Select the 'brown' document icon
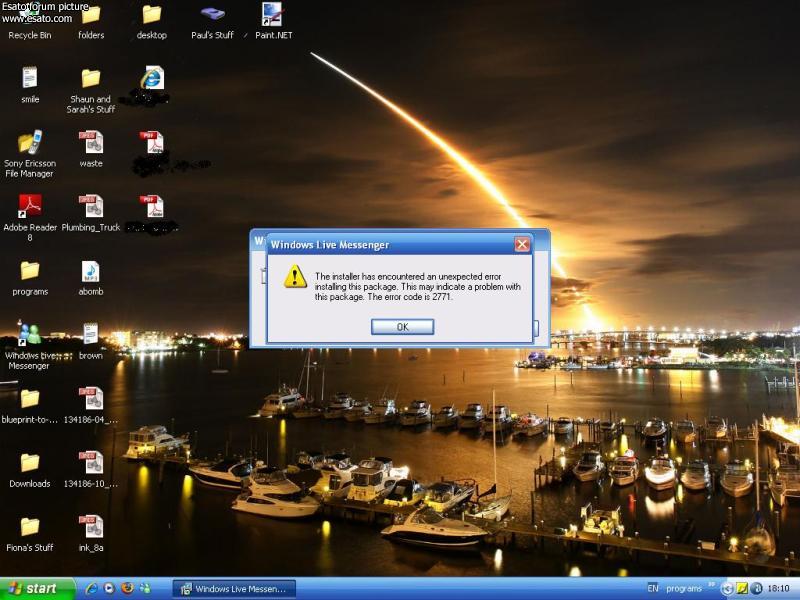Screen dimensions: 800x600 pyautogui.click(x=91, y=341)
